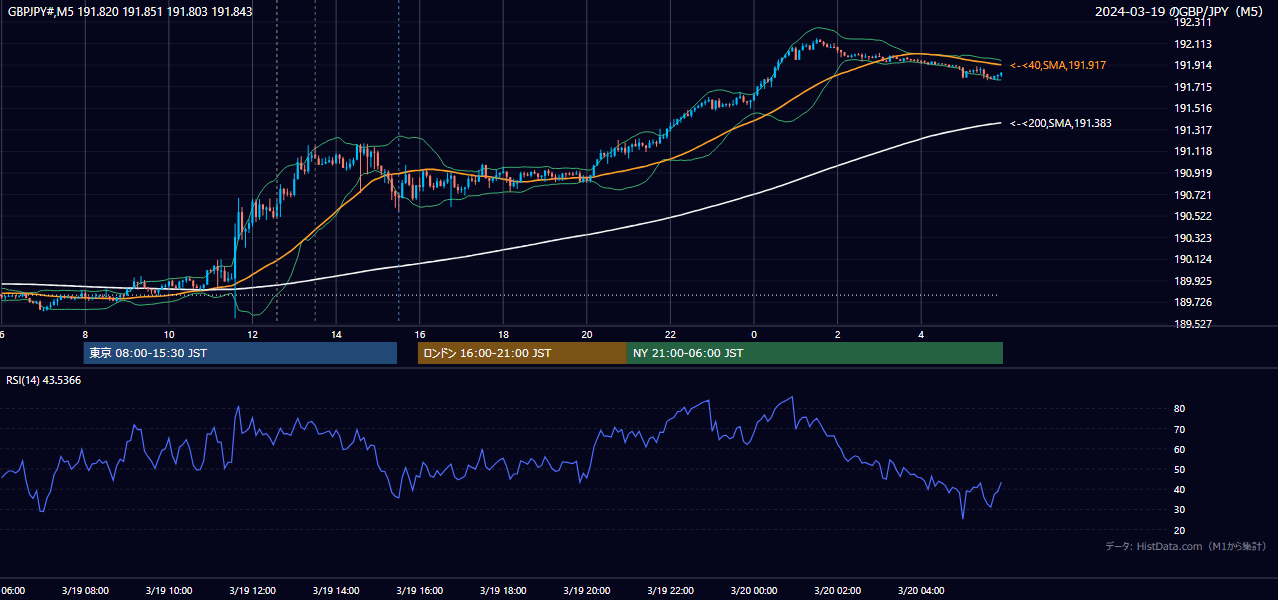Select the ロンドン 16:00-21:00 JST session bar
The image size is (1278, 600).
pyautogui.click(x=522, y=353)
